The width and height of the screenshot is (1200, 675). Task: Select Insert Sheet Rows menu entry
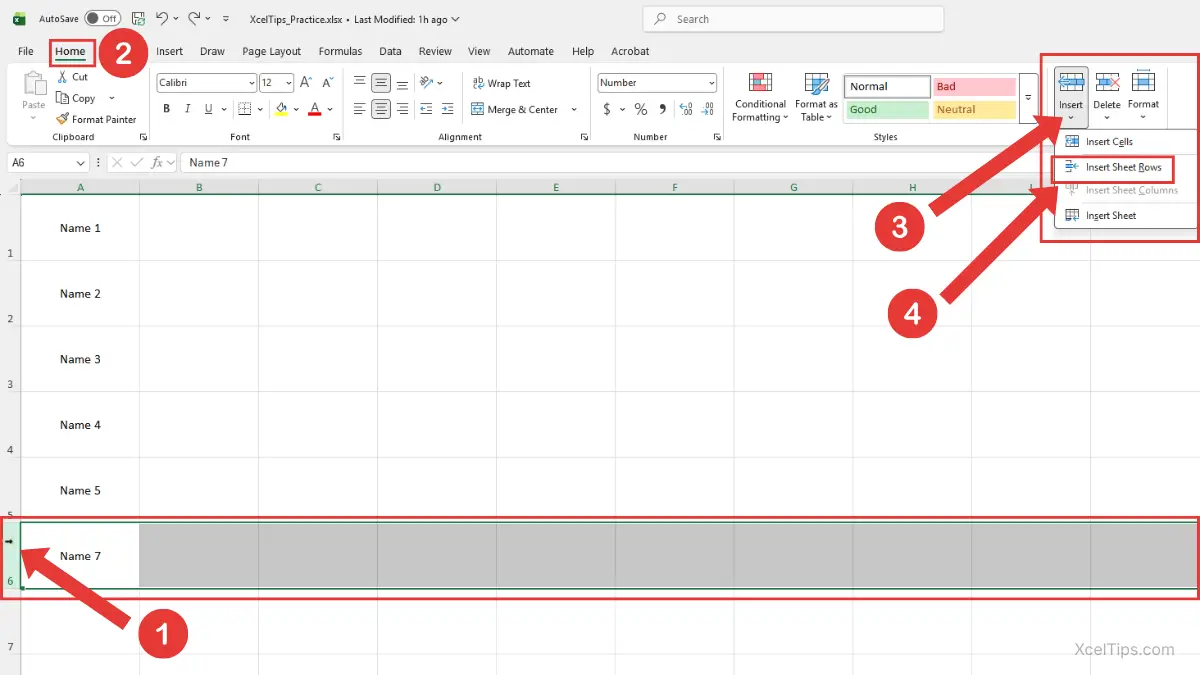tap(1123, 167)
